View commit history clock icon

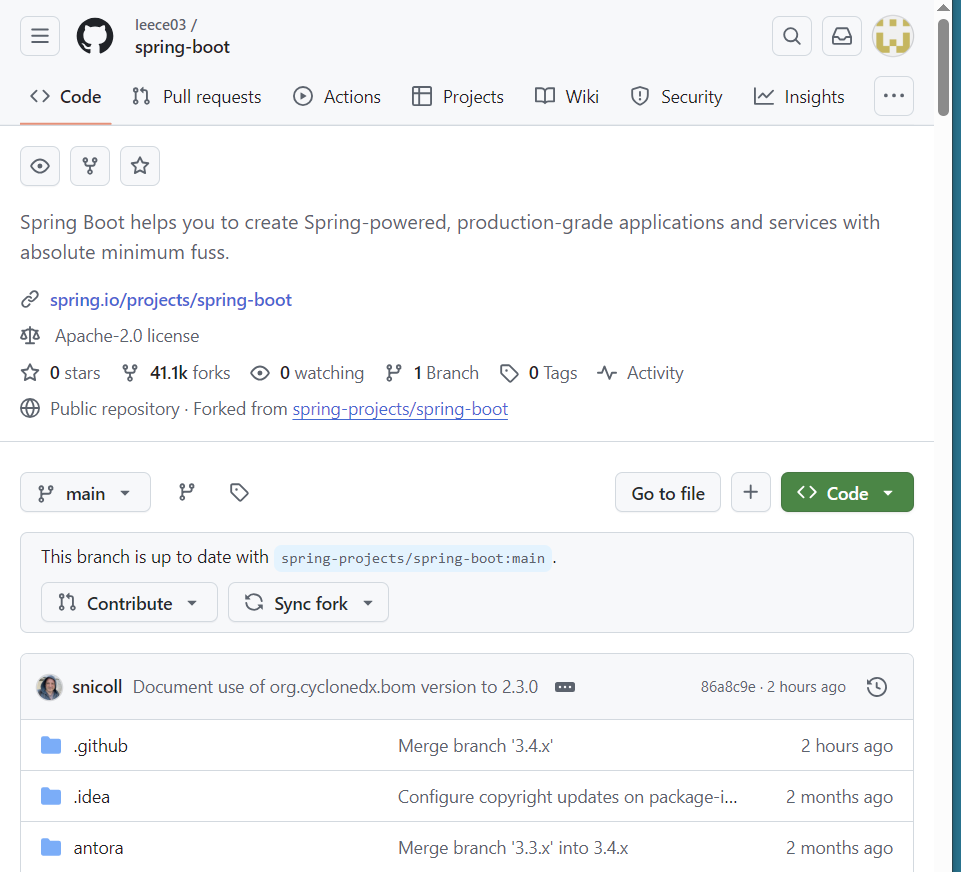(x=877, y=687)
